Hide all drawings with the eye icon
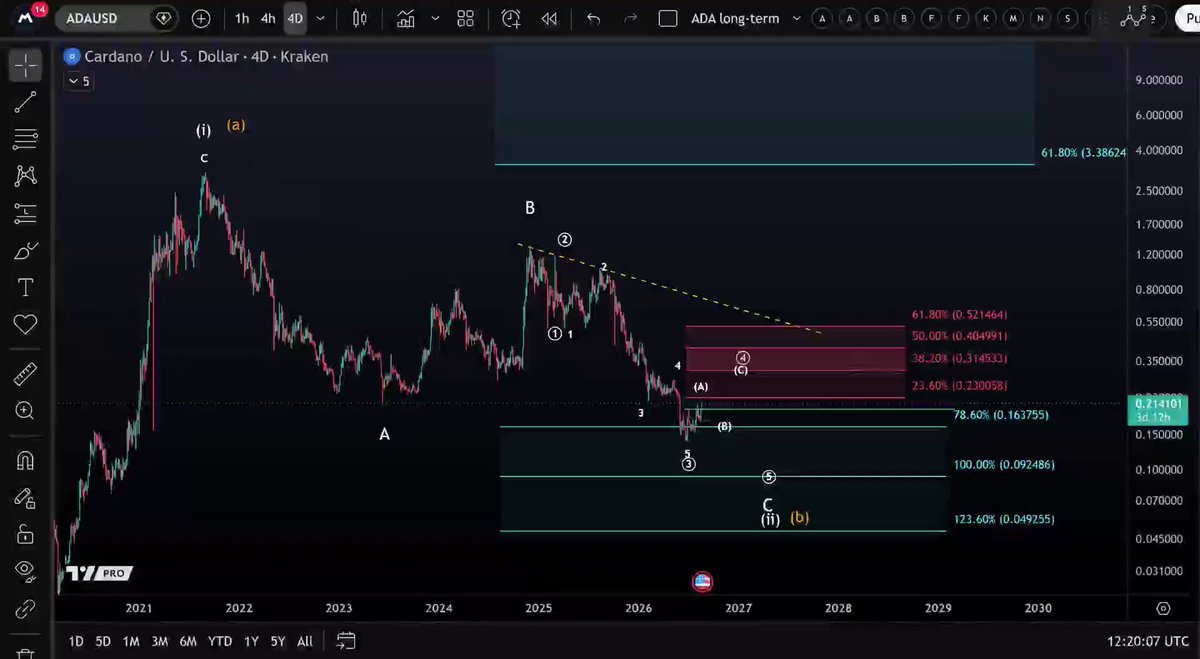1200x659 pixels. click(26, 571)
